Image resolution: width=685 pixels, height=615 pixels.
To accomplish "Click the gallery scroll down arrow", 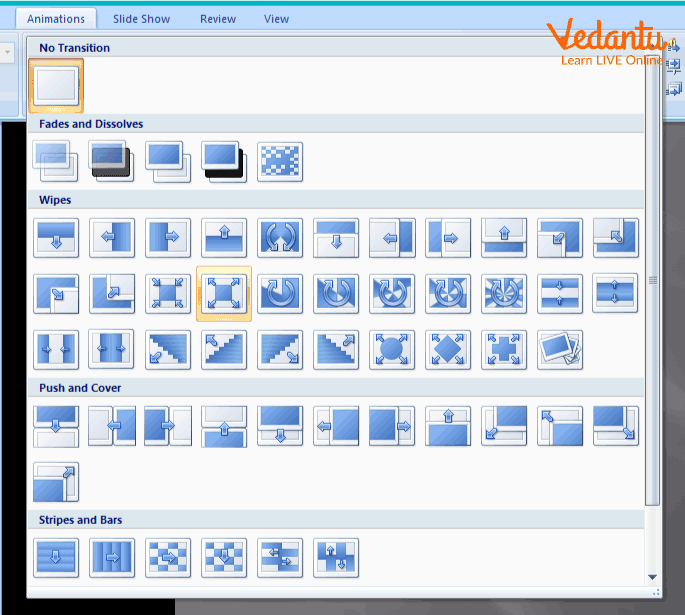I will [x=653, y=577].
